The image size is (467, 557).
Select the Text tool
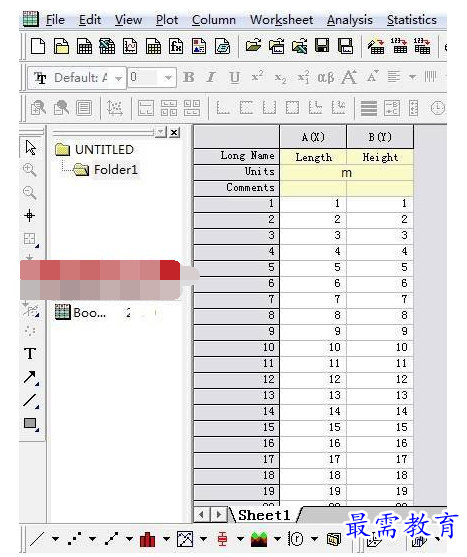(x=30, y=353)
